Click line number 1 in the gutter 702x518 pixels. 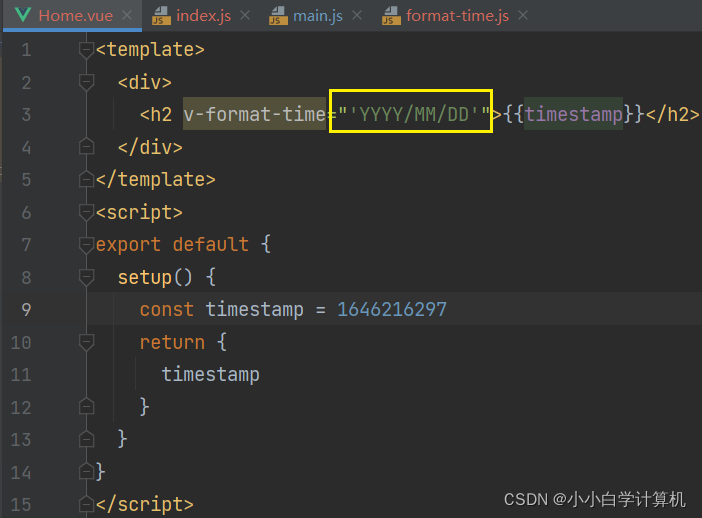pos(26,50)
